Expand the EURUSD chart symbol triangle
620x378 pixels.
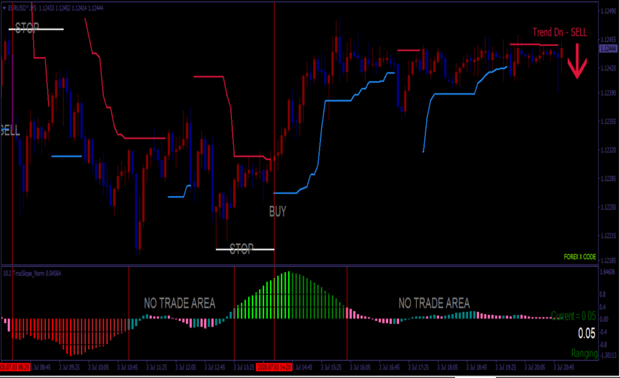[4, 8]
